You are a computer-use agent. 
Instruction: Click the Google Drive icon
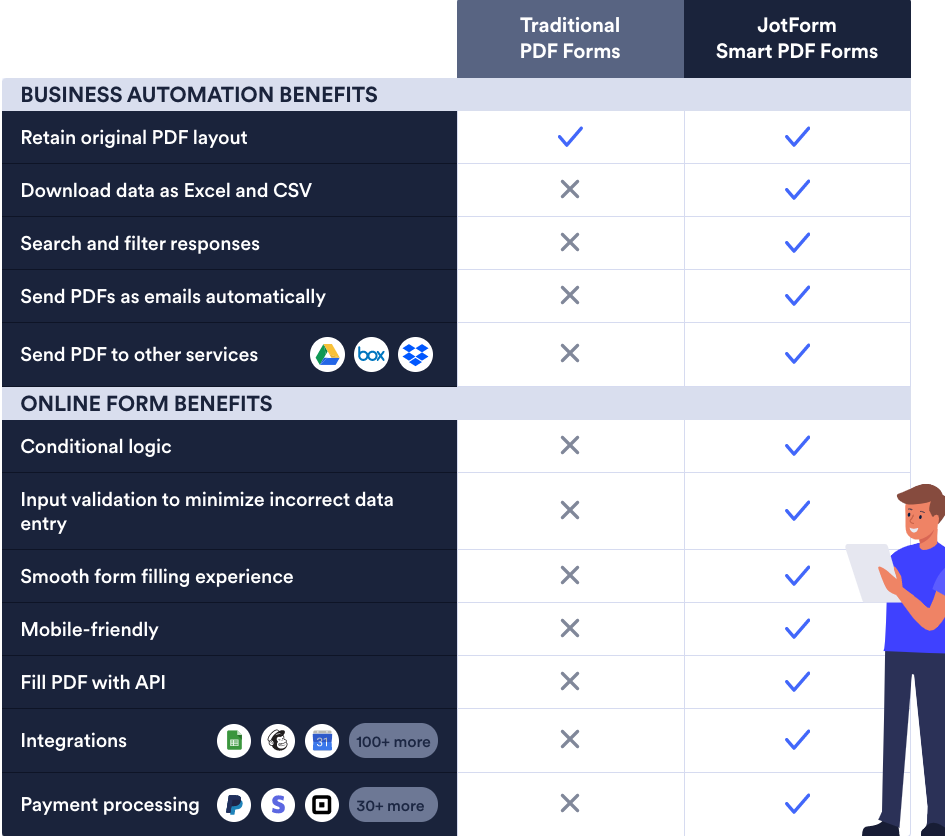point(327,354)
